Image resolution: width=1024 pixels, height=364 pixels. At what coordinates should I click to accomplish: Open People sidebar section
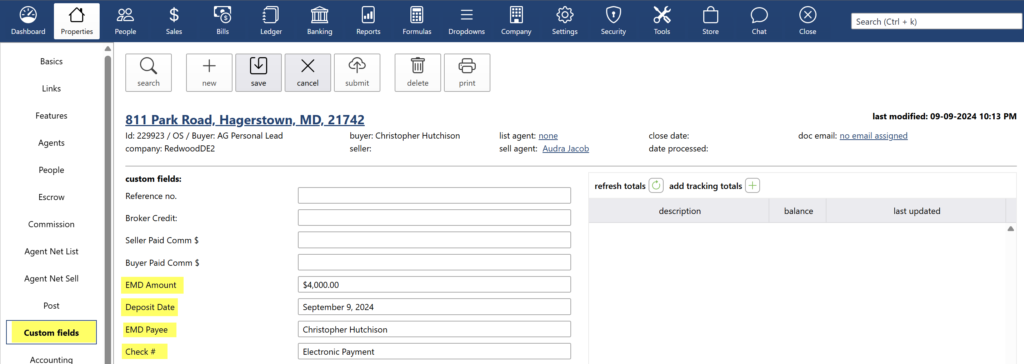click(52, 170)
